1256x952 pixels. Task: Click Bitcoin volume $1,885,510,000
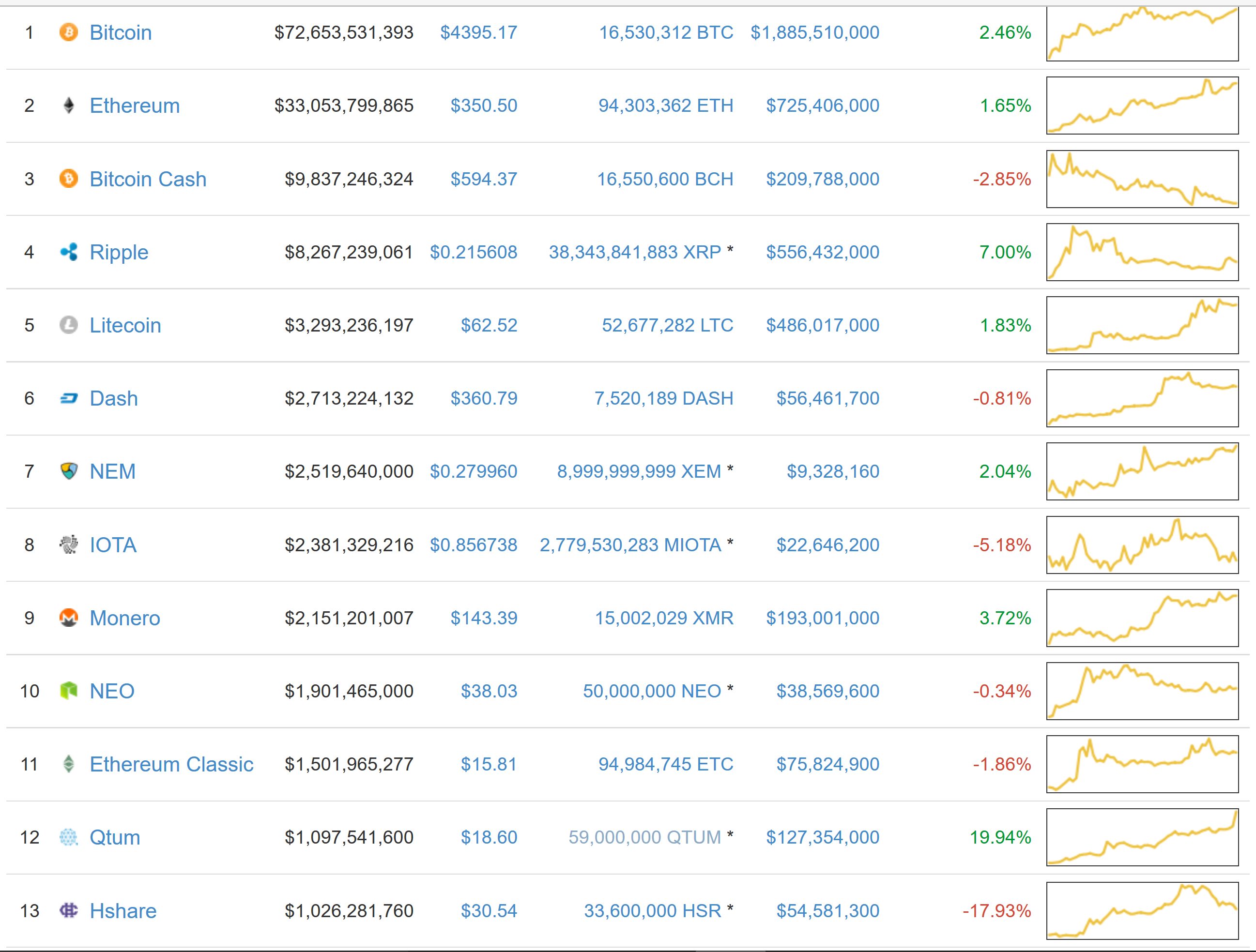click(815, 32)
